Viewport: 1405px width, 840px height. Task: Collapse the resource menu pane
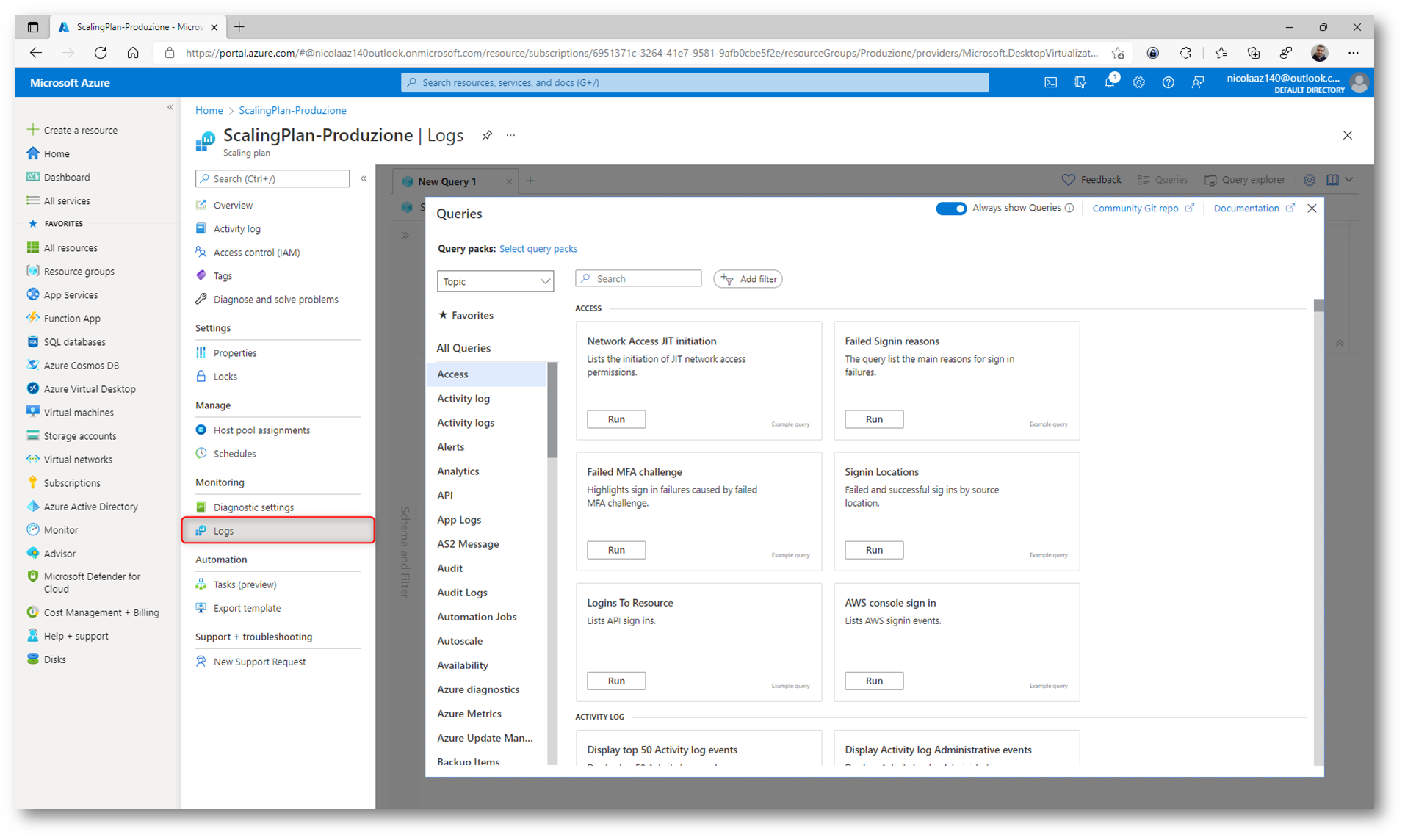pyautogui.click(x=364, y=178)
